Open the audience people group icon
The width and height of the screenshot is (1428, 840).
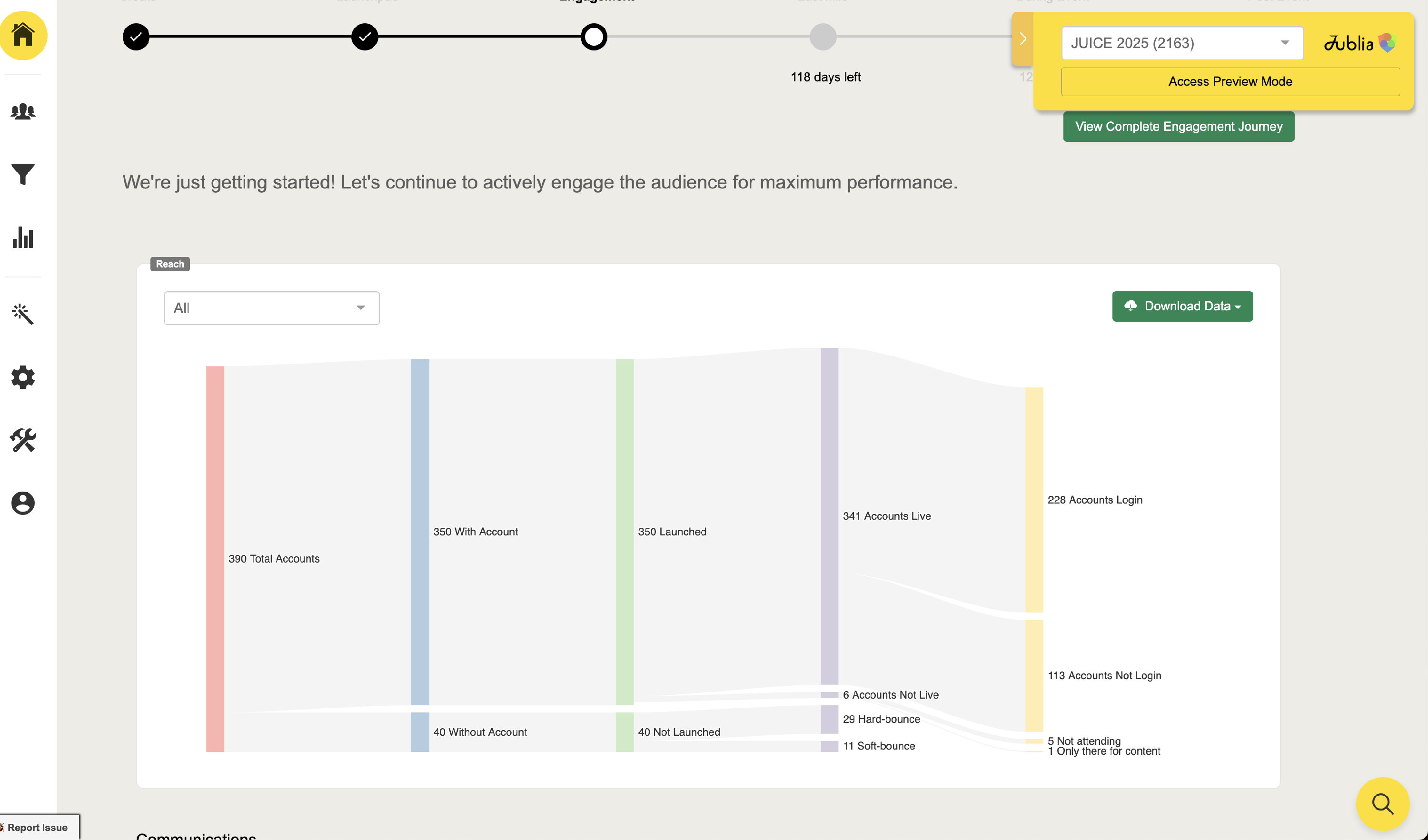click(23, 111)
